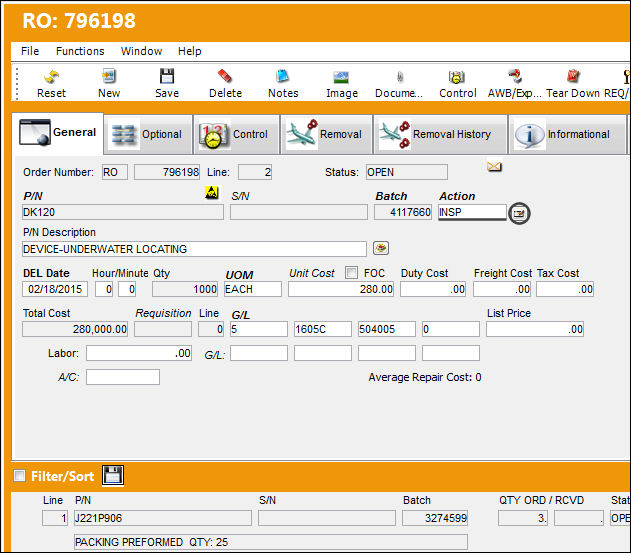Click the Tear Down toolbar icon
The image size is (631, 553).
(573, 84)
